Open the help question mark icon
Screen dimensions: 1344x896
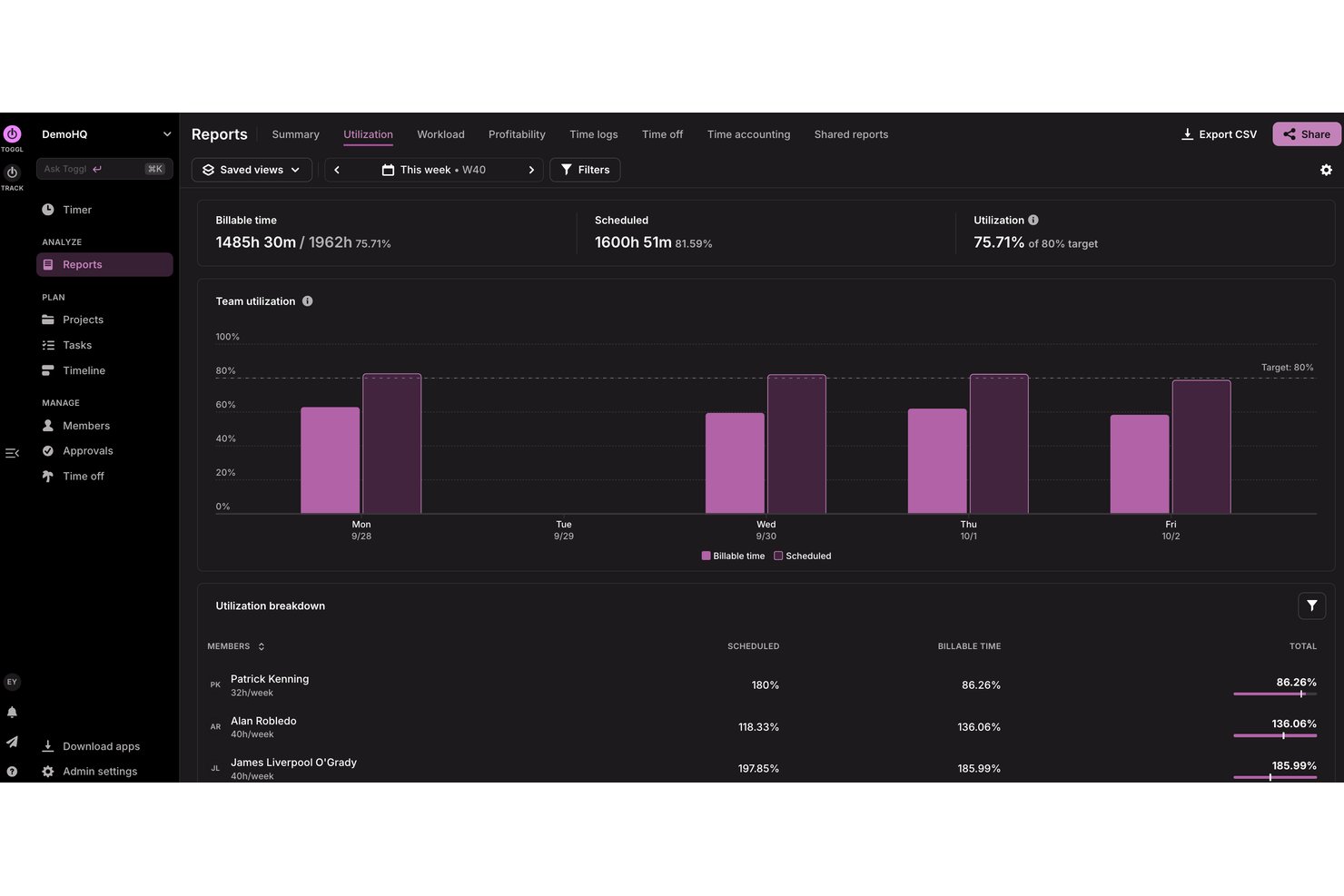[x=12, y=772]
